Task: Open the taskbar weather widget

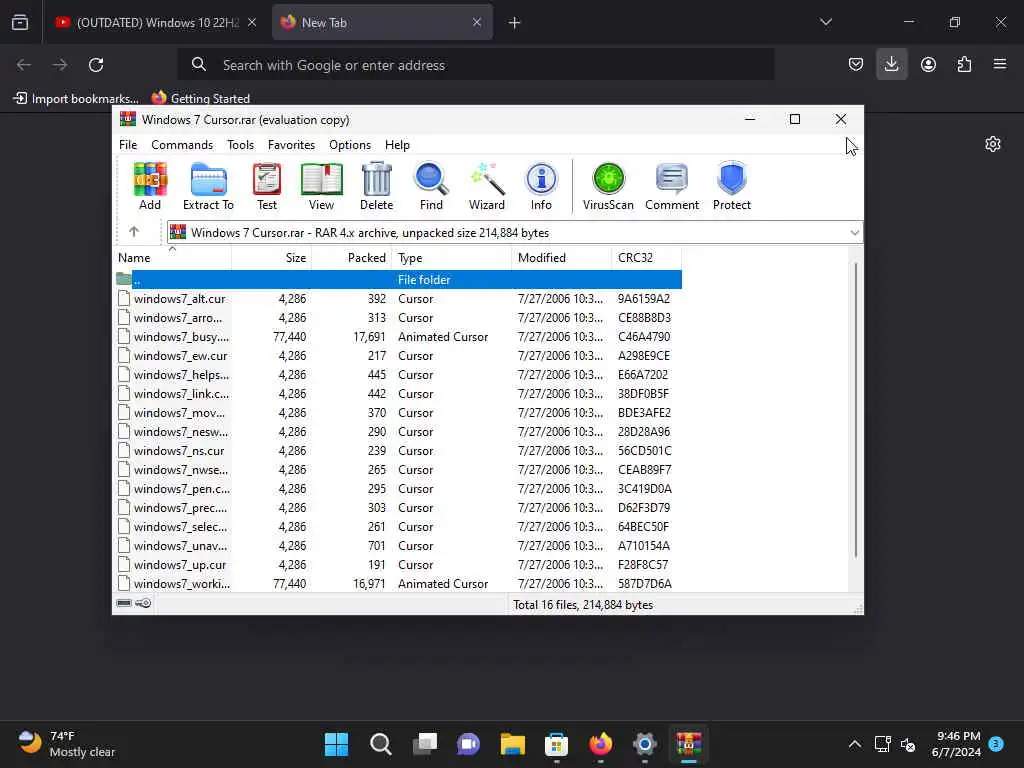Action: click(x=66, y=744)
